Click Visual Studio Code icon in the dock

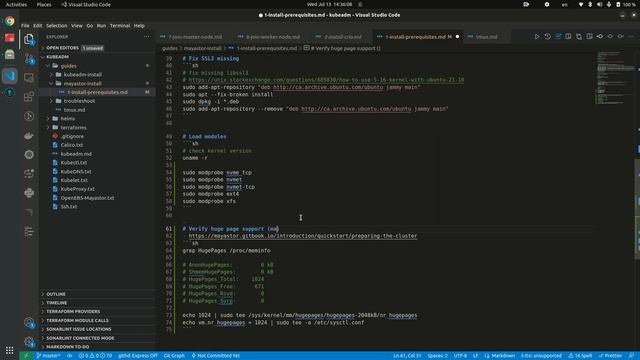tap(9, 76)
